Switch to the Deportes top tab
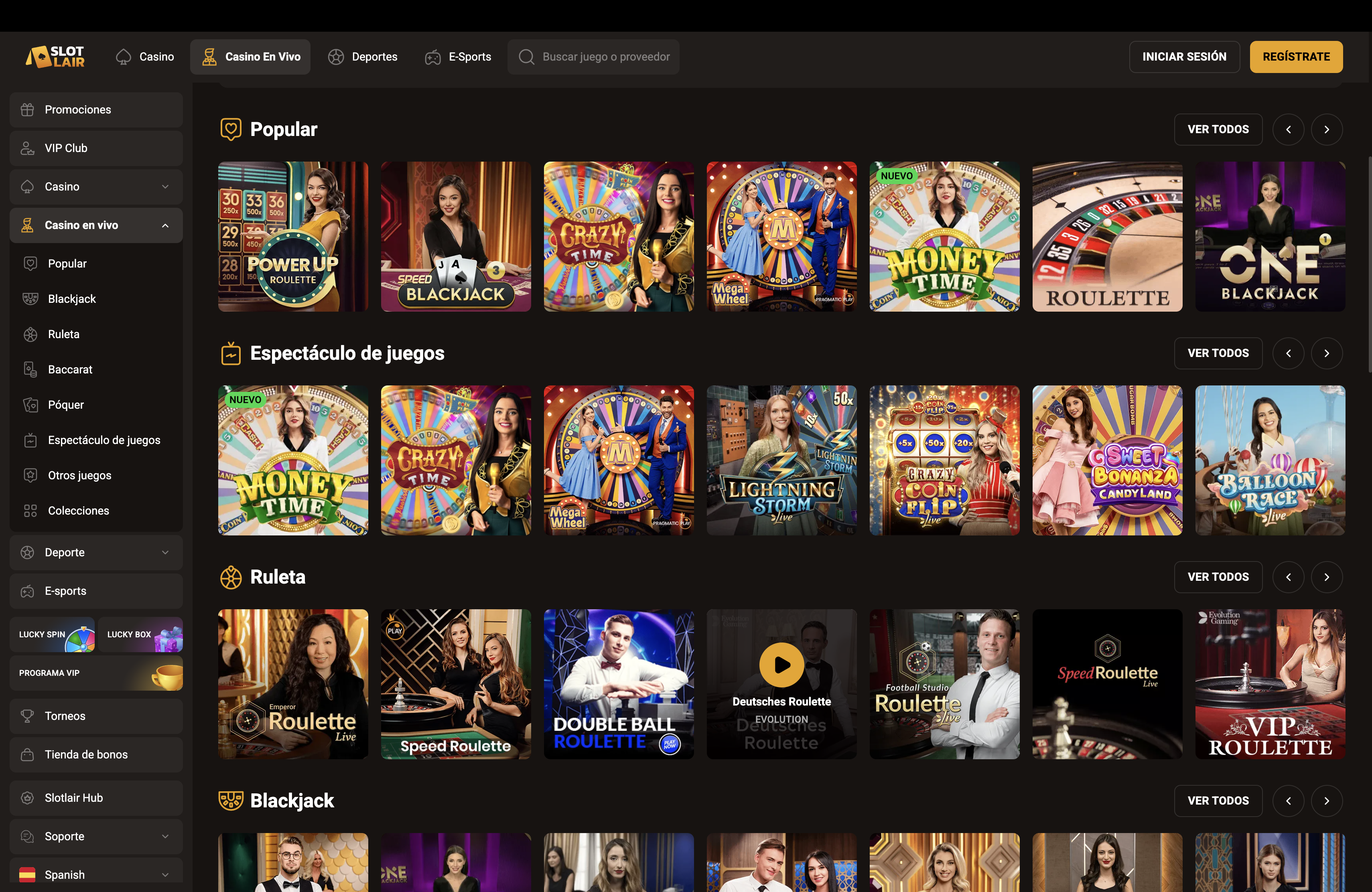The image size is (1372, 892). [362, 57]
